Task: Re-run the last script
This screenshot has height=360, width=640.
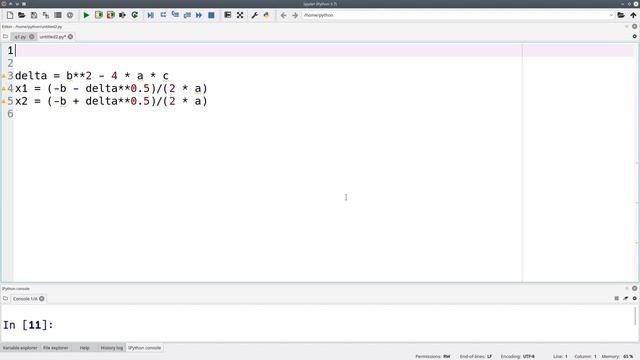Action: coord(135,15)
